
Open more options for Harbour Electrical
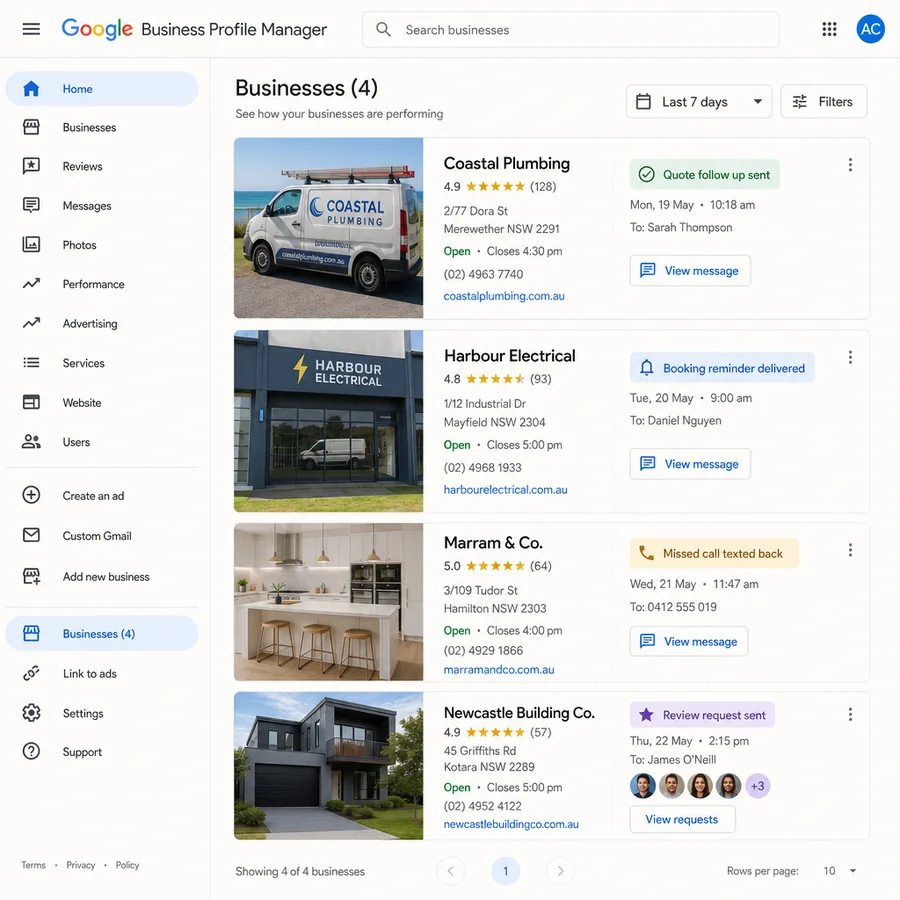tap(850, 357)
